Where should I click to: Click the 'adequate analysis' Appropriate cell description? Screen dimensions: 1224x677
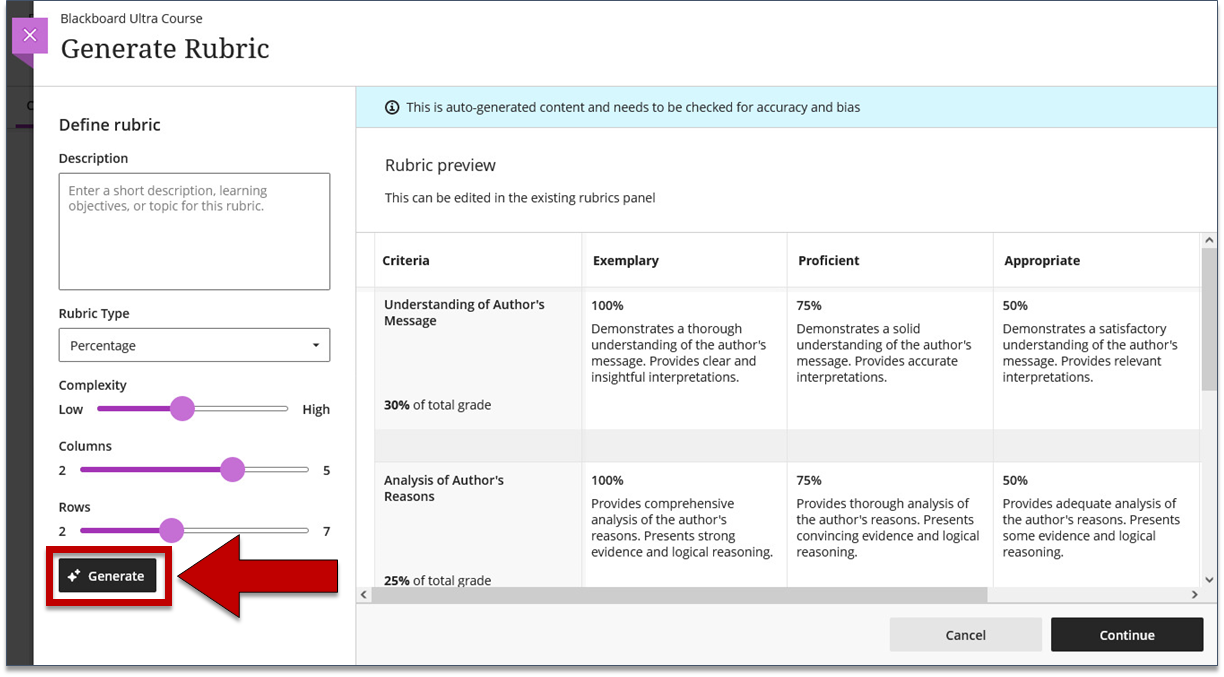(x=1091, y=528)
